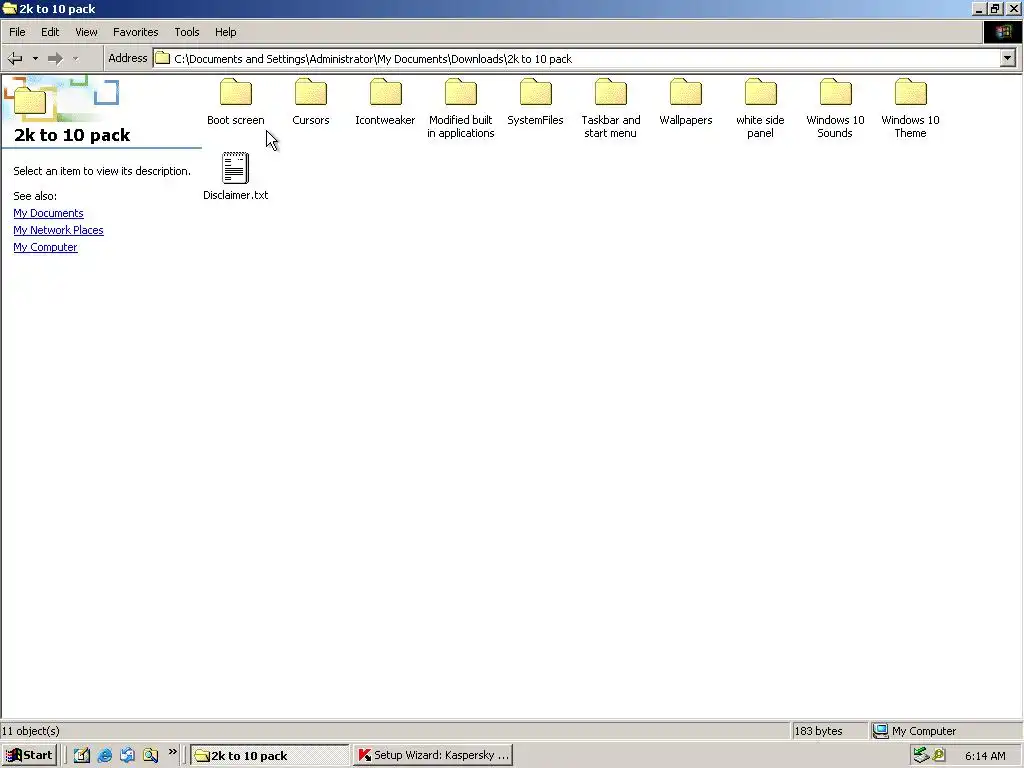Expand Quick Launch overflow chevron
The width and height of the screenshot is (1024, 768).
point(172,752)
